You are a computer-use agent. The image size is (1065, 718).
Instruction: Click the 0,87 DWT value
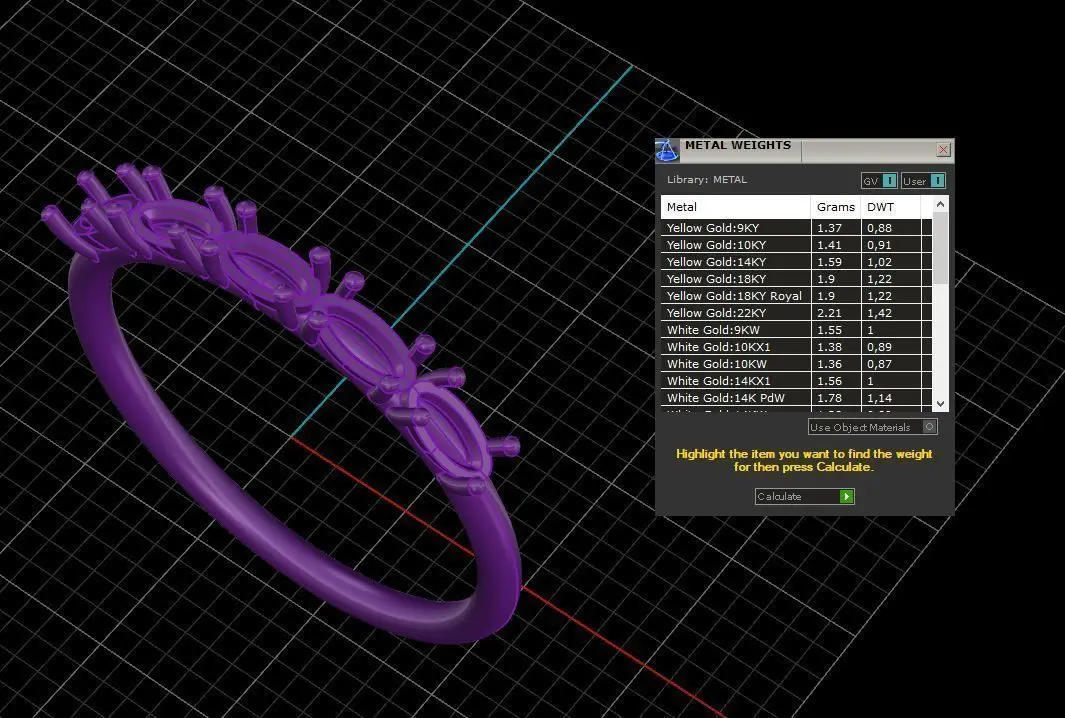[880, 363]
